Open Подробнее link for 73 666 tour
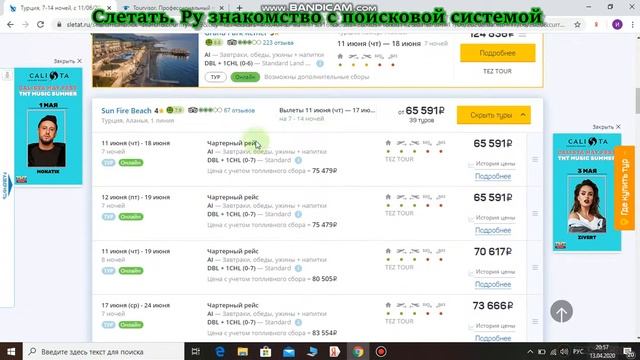Image resolution: width=640 pixels, height=360 pixels. 493,338
